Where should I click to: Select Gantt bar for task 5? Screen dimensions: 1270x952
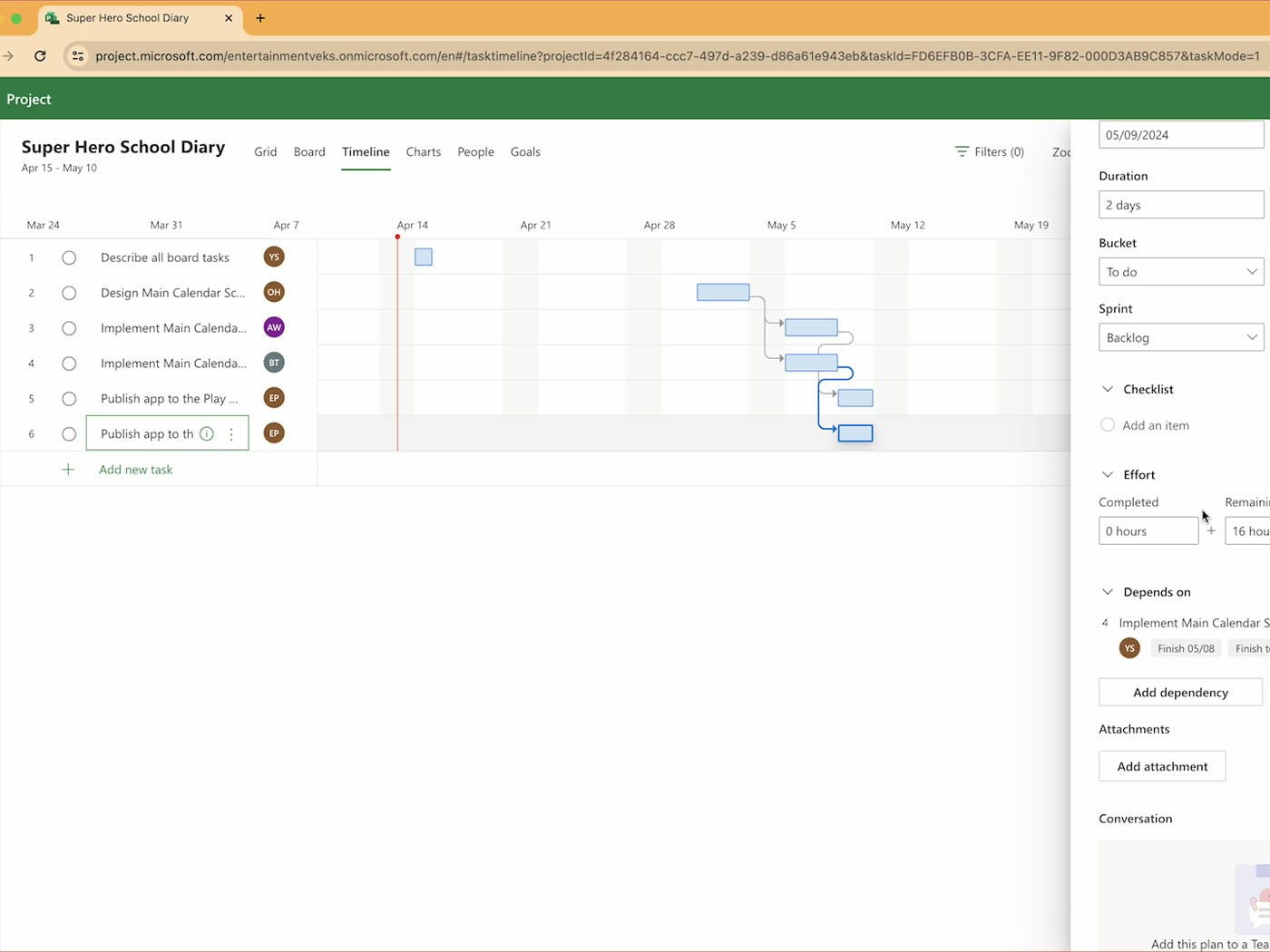click(855, 398)
